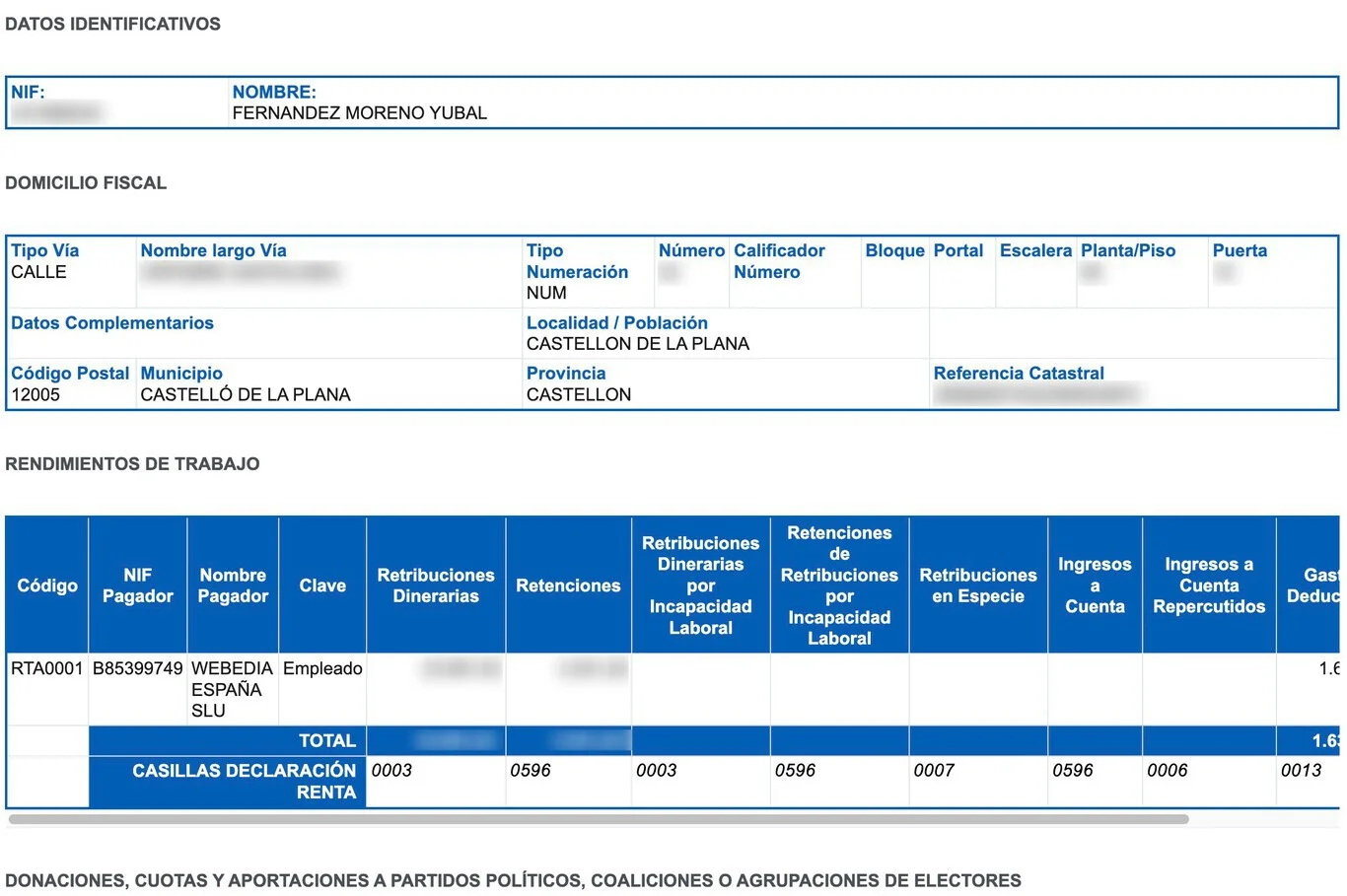The height and width of the screenshot is (896, 1347).
Task: Click the Provincia label
Action: tap(566, 373)
